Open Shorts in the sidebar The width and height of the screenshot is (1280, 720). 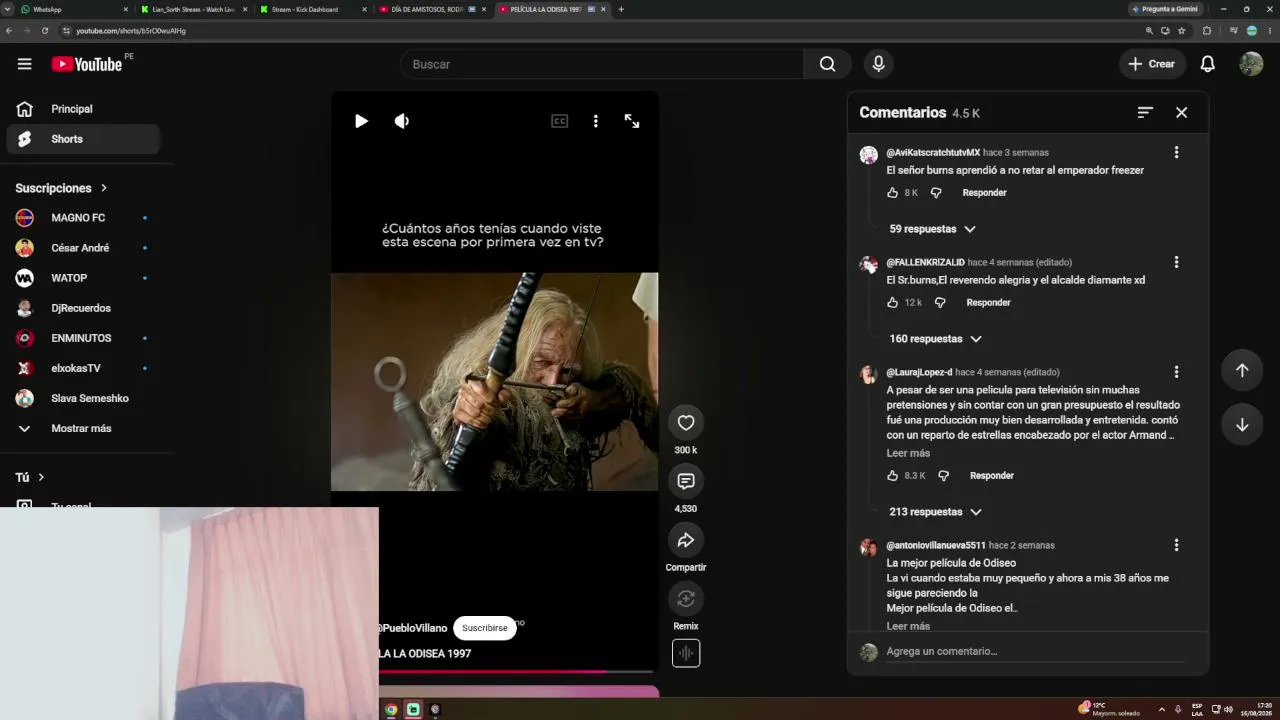tap(84, 139)
